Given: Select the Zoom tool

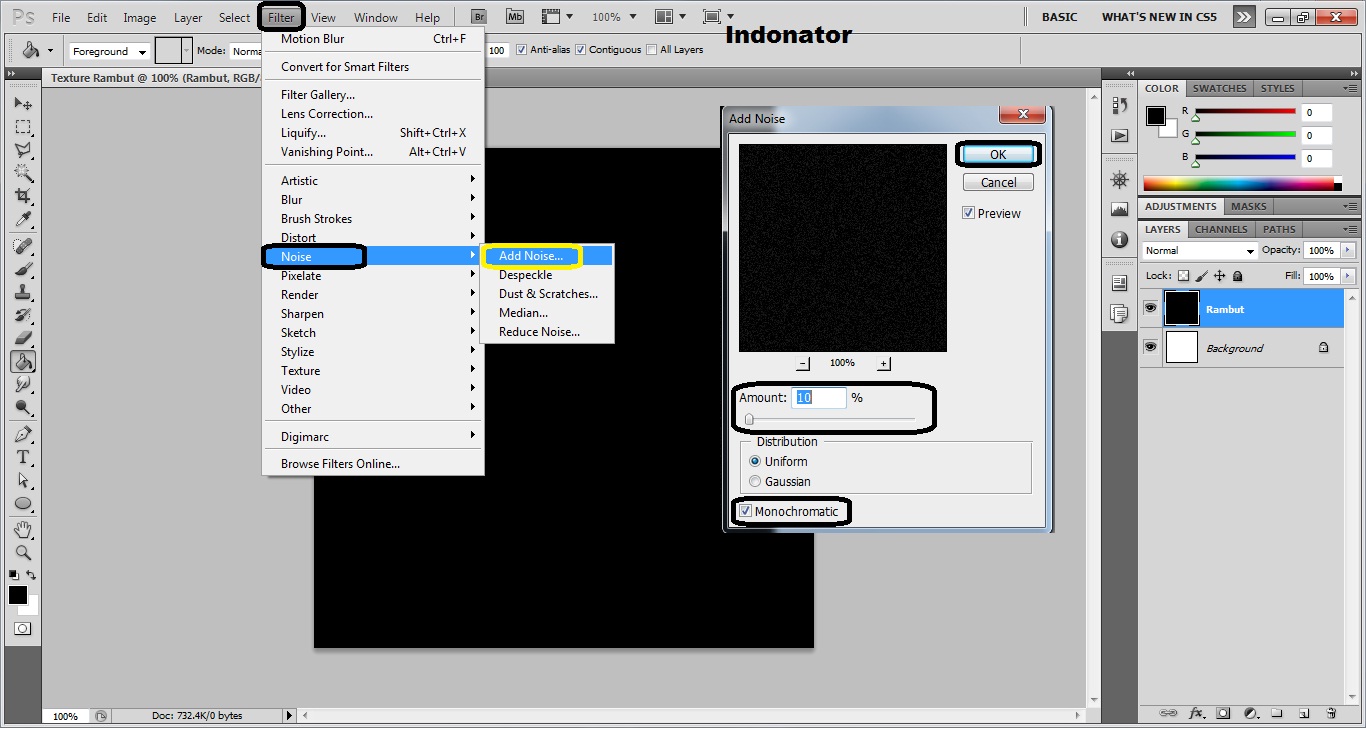Looking at the screenshot, I should (23, 551).
